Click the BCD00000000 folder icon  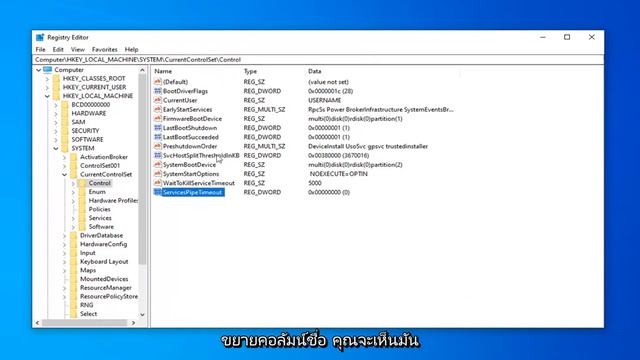pyautogui.click(x=65, y=104)
